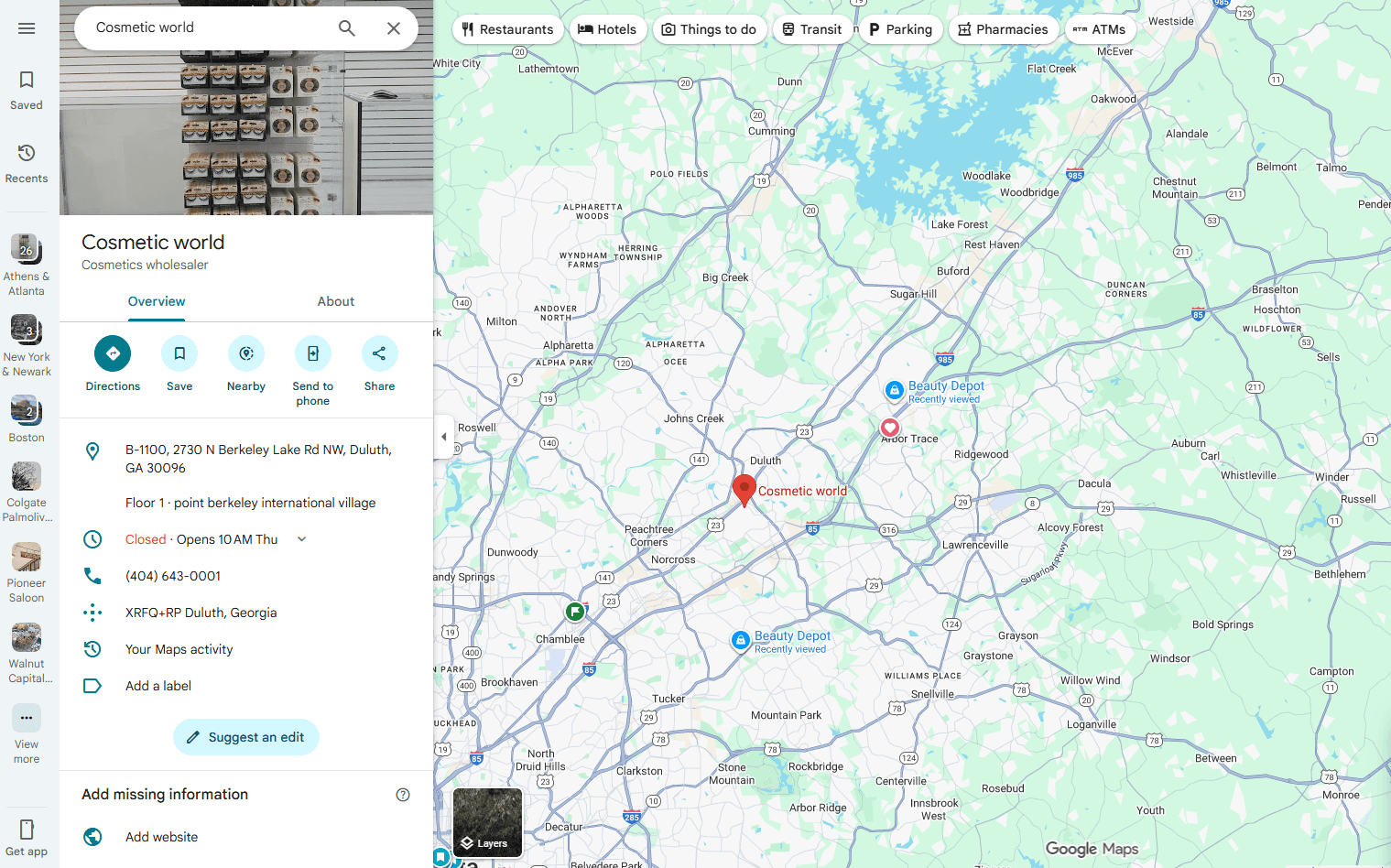Filter map by Transit

pos(812,29)
